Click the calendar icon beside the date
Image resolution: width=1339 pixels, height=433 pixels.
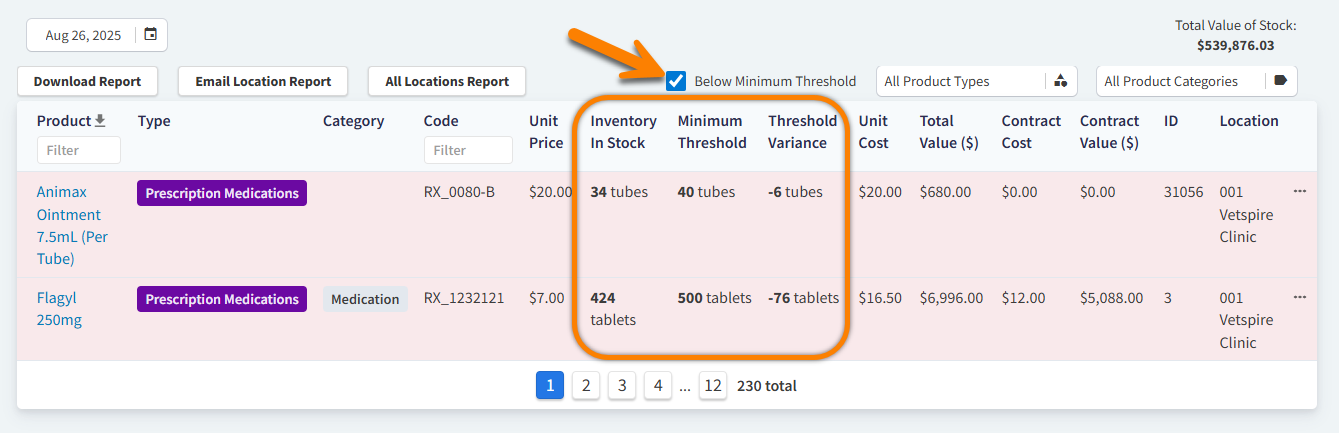150,35
